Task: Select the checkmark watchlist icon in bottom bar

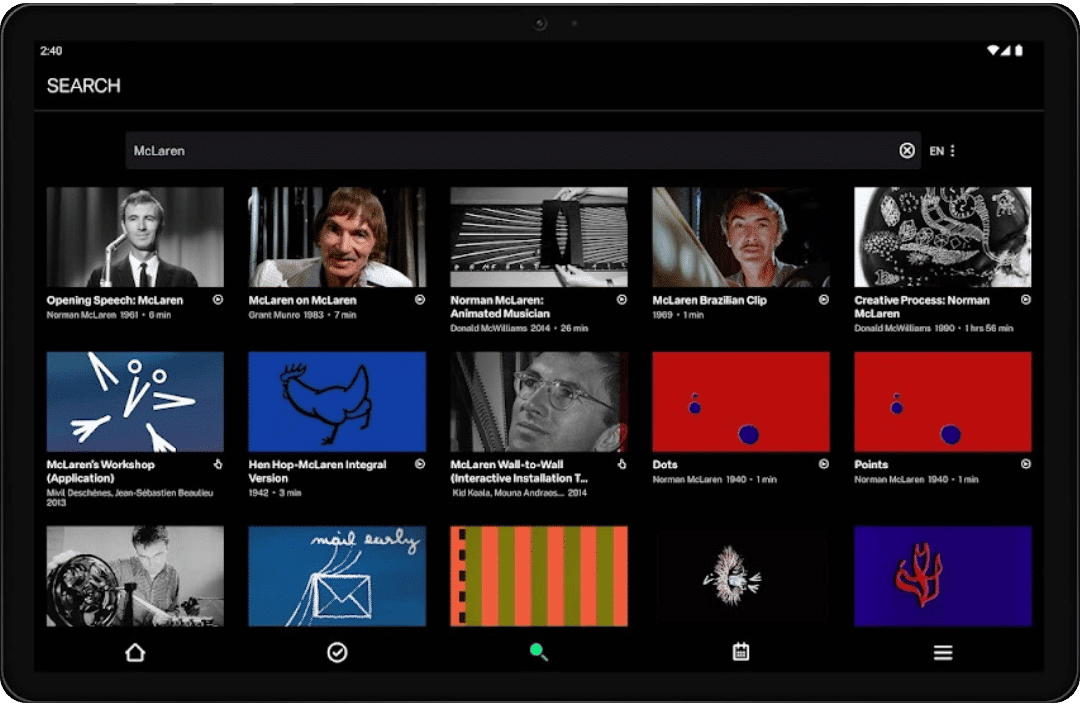Action: 337,651
